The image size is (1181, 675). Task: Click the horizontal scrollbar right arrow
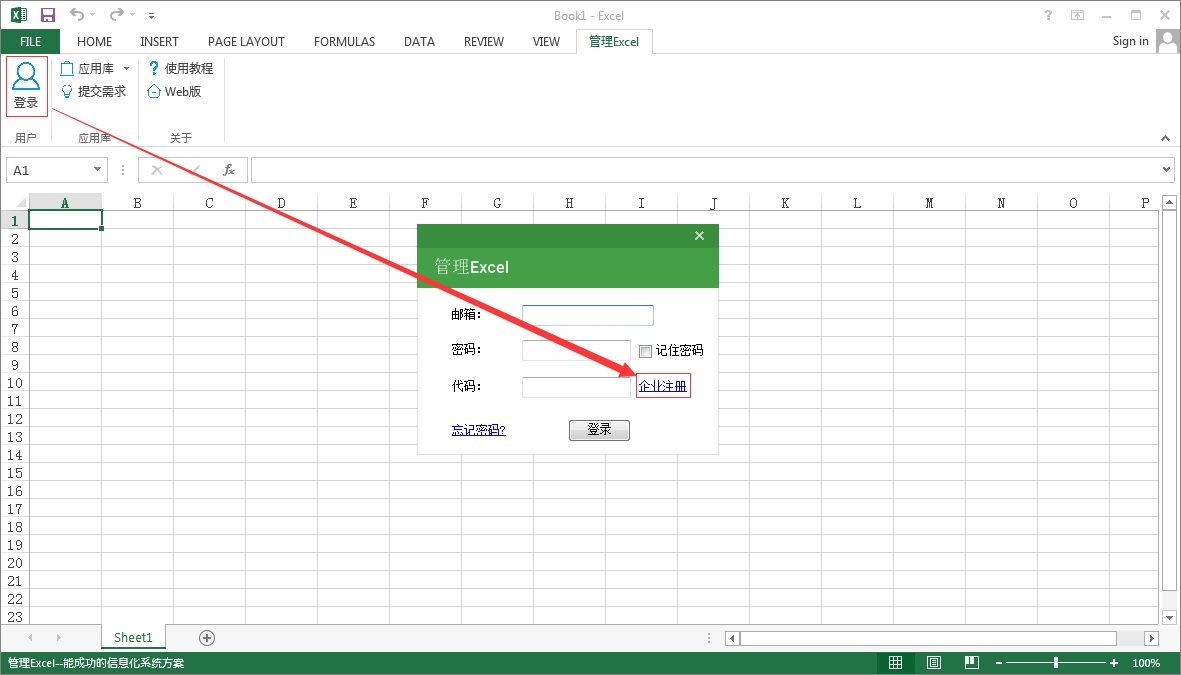pyautogui.click(x=1152, y=638)
